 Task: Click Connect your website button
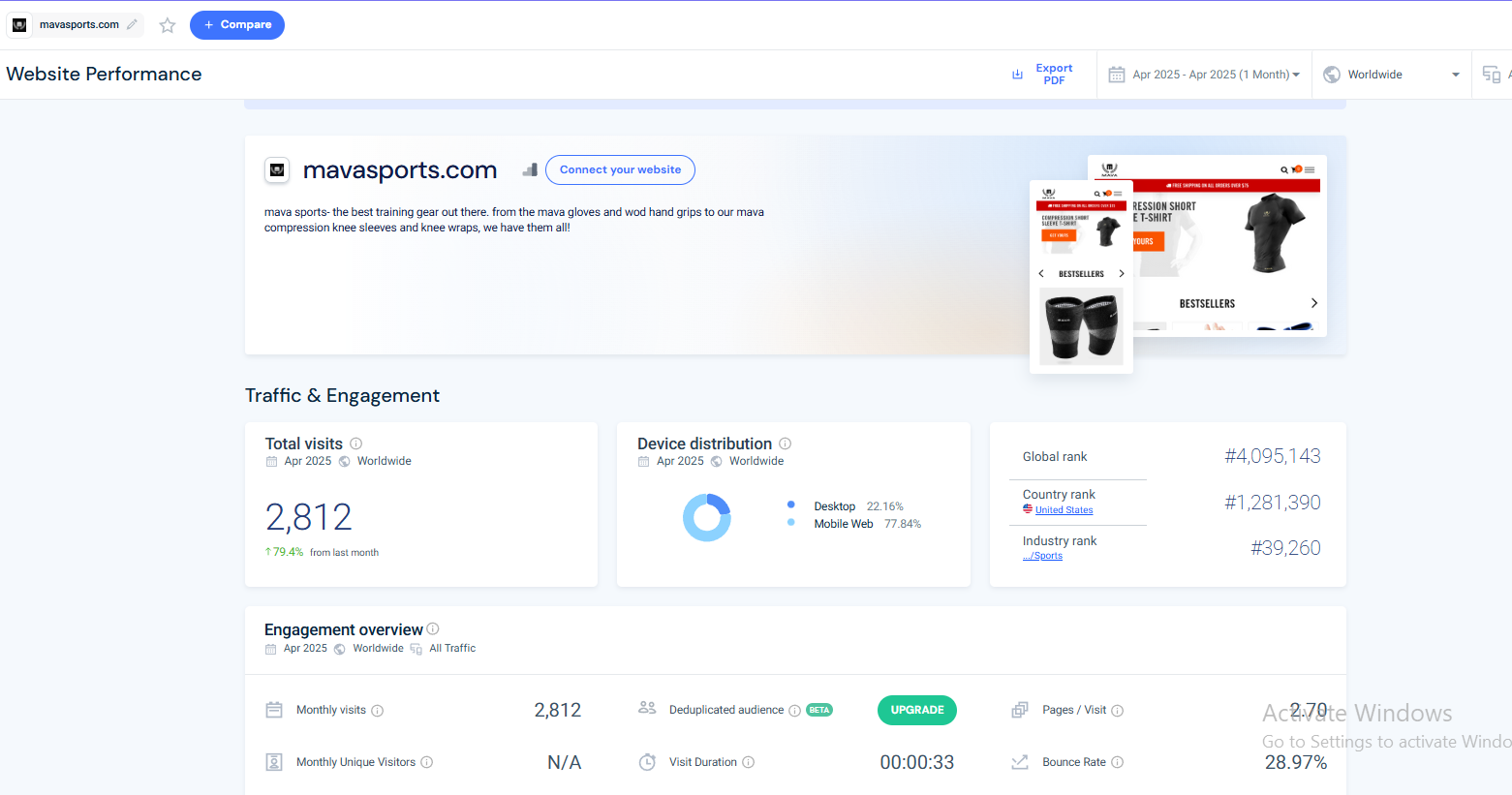[x=620, y=169]
